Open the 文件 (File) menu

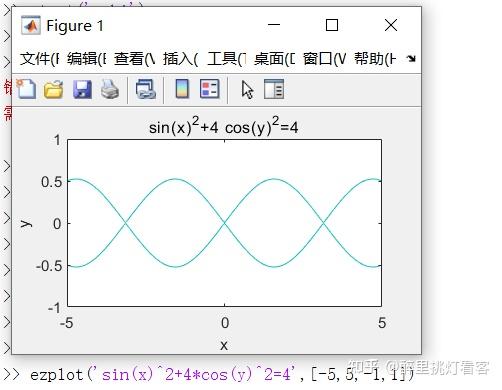pyautogui.click(x=39, y=59)
